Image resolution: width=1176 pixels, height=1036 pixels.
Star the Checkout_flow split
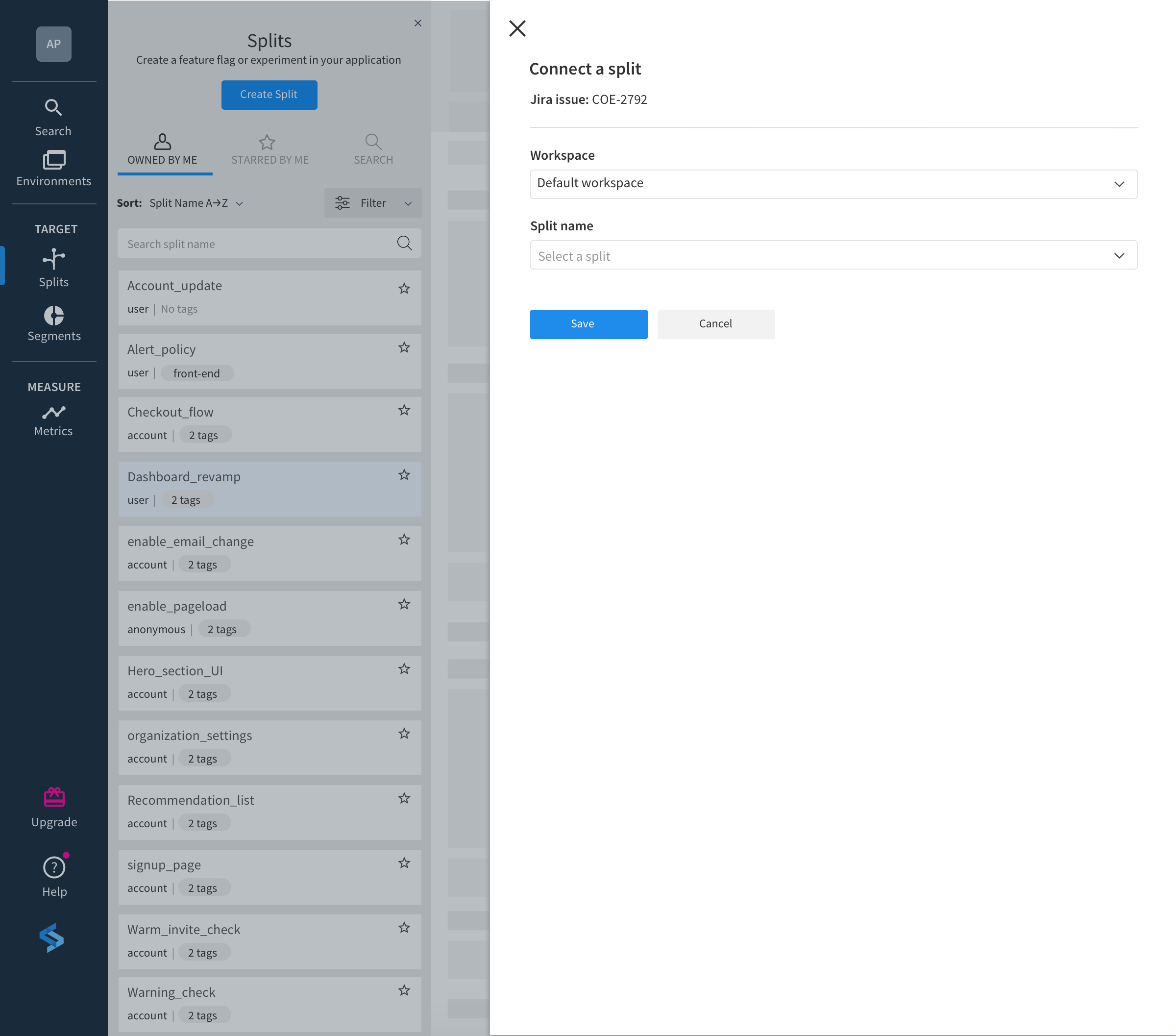coord(404,410)
